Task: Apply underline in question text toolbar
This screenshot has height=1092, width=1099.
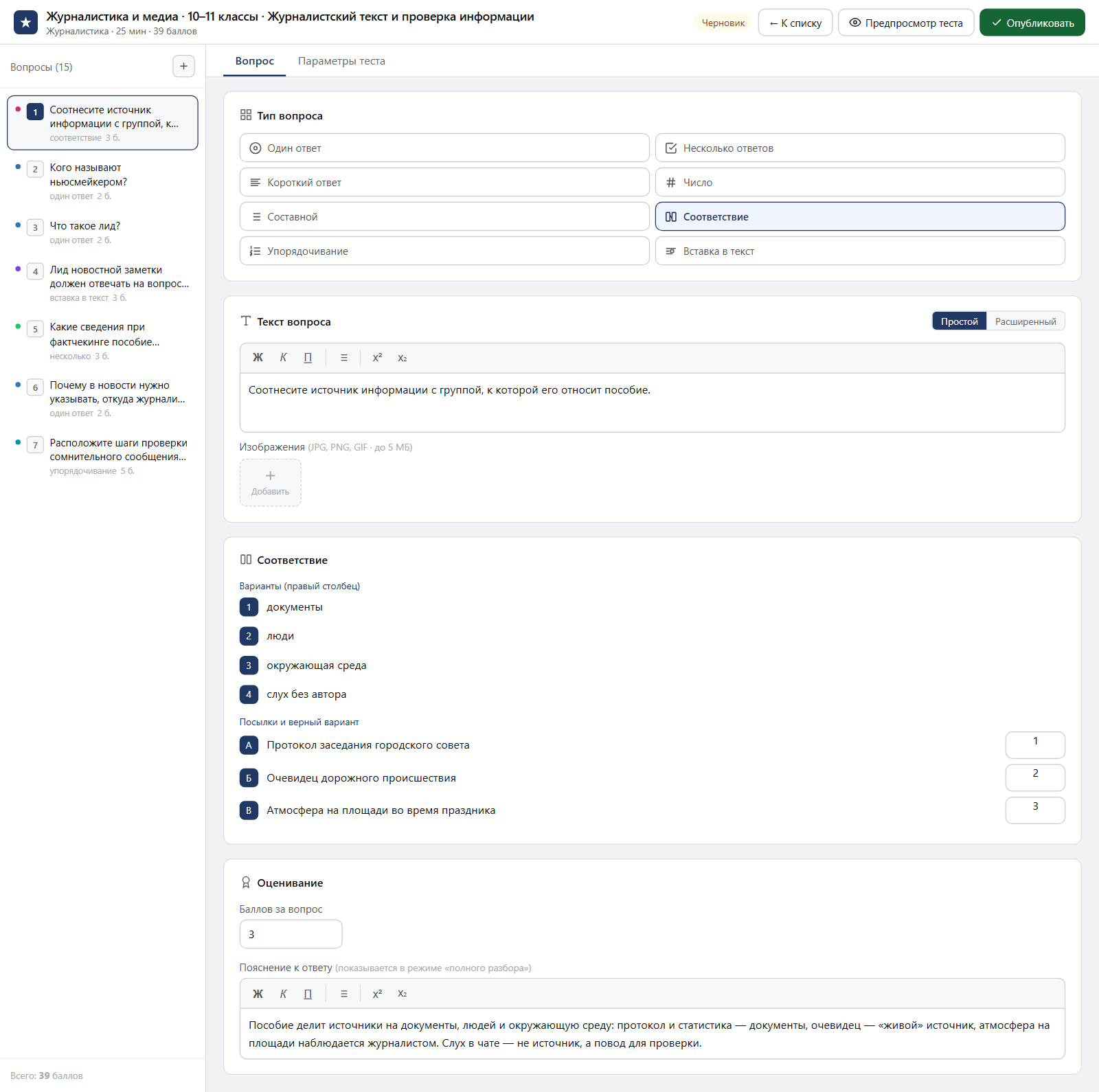Action: [308, 358]
